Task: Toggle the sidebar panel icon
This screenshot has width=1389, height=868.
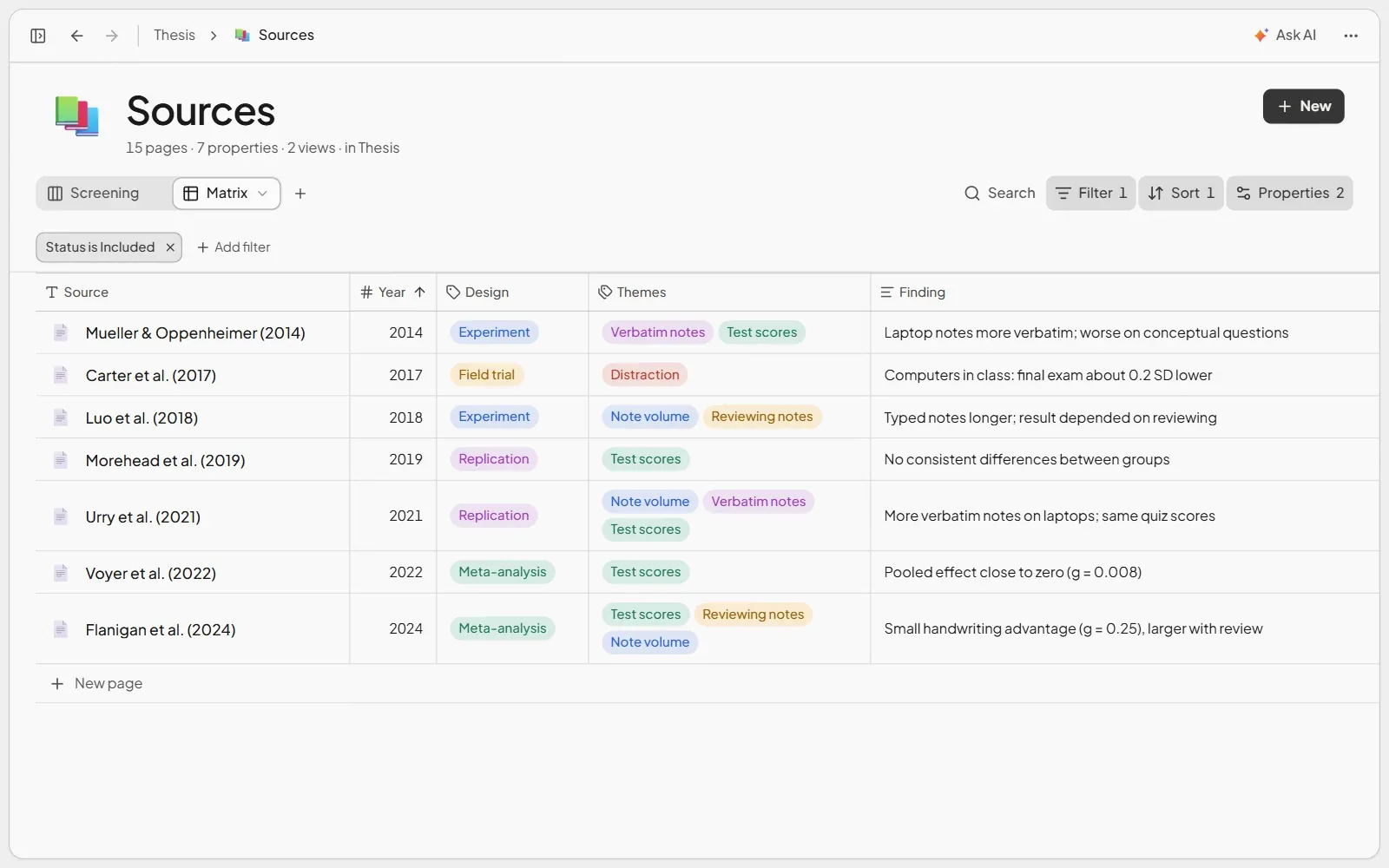Action: [38, 36]
